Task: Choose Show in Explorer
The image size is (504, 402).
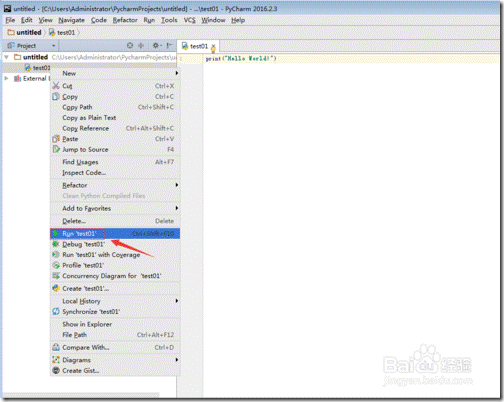Action: point(115,324)
